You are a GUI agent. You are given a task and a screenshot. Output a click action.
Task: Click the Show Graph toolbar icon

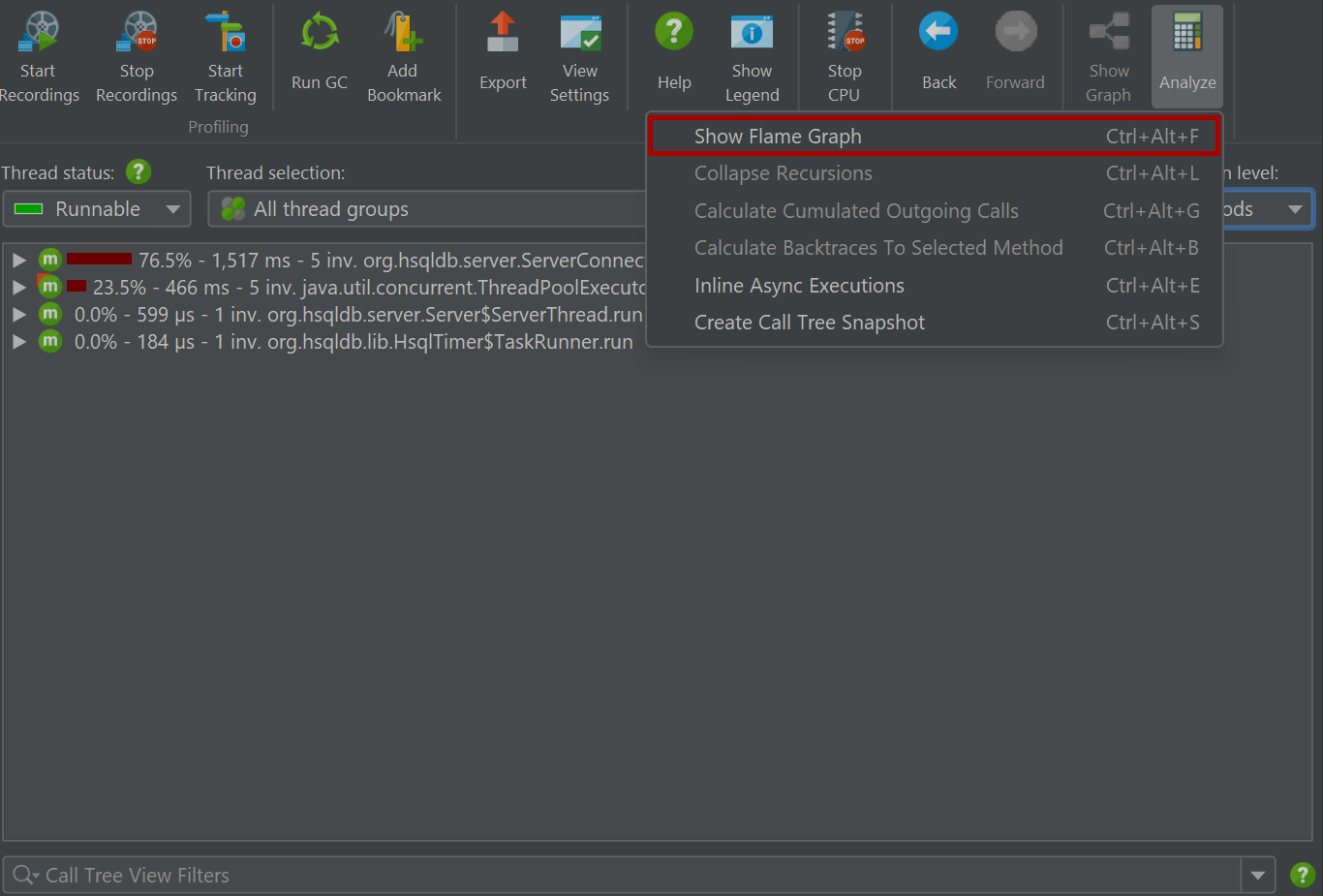click(1109, 33)
